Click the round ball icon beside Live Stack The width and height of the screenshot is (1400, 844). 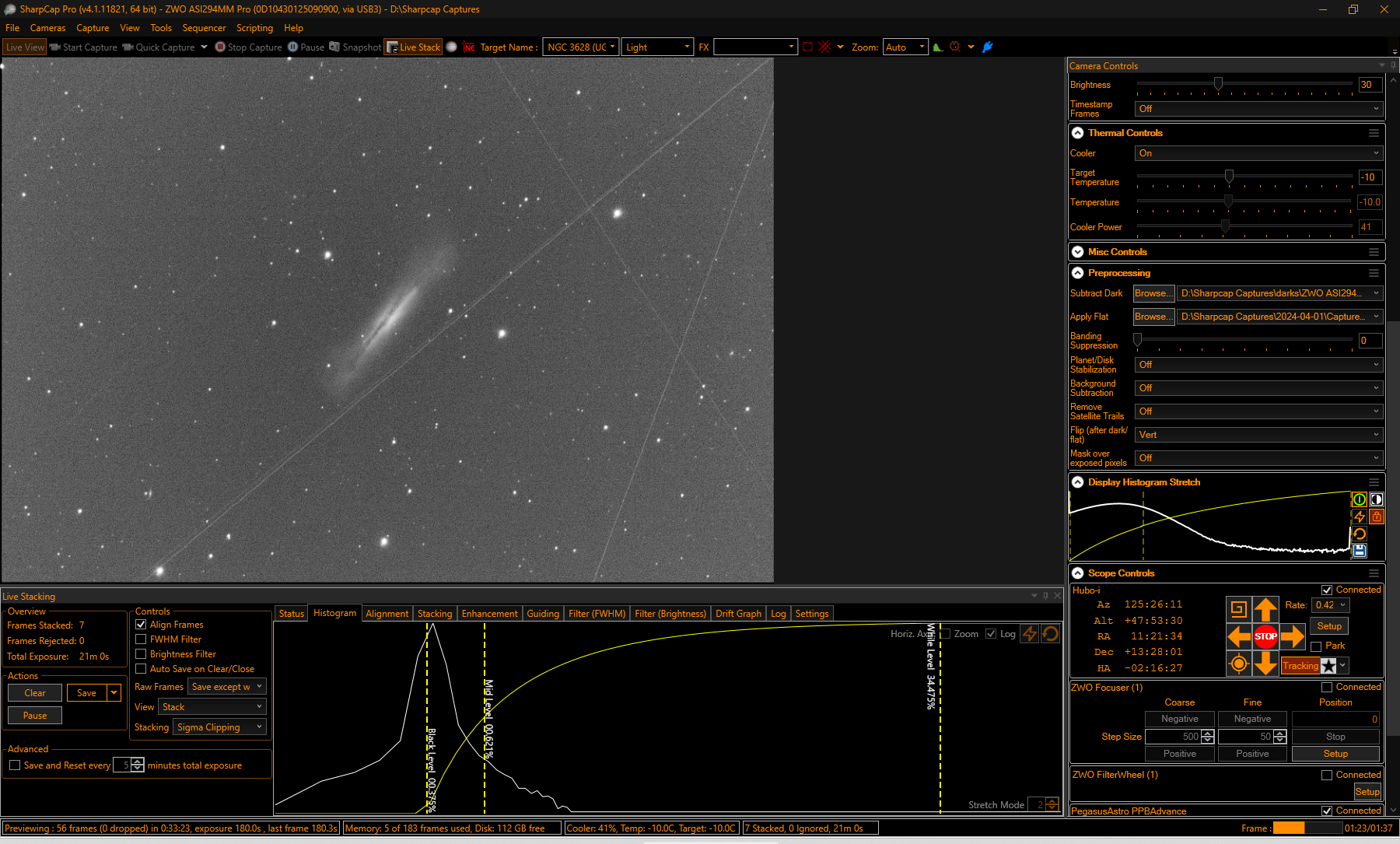pyautogui.click(x=451, y=47)
